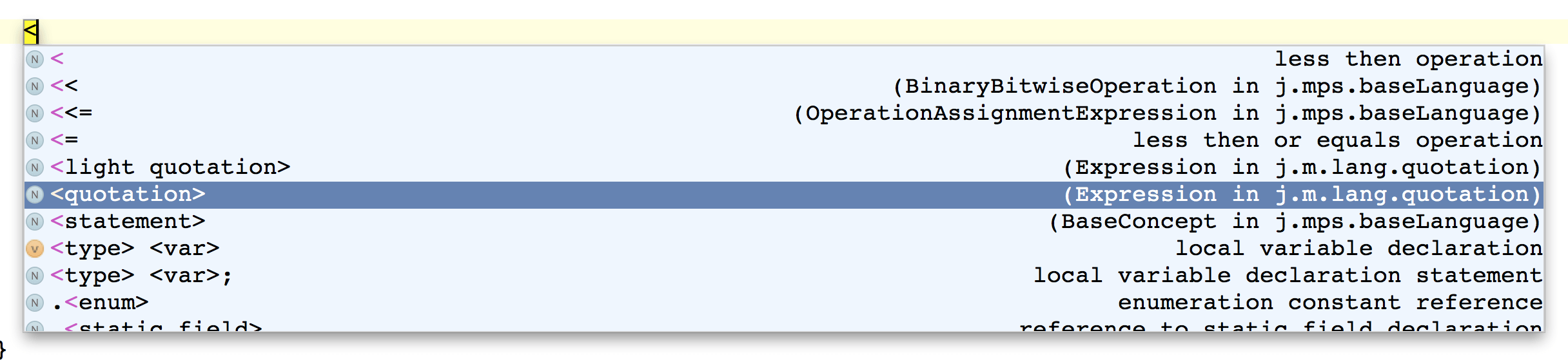Viewport: 1568px width, 362px height.
Task: Click "local variable declaration statement" description
Action: [1288, 276]
